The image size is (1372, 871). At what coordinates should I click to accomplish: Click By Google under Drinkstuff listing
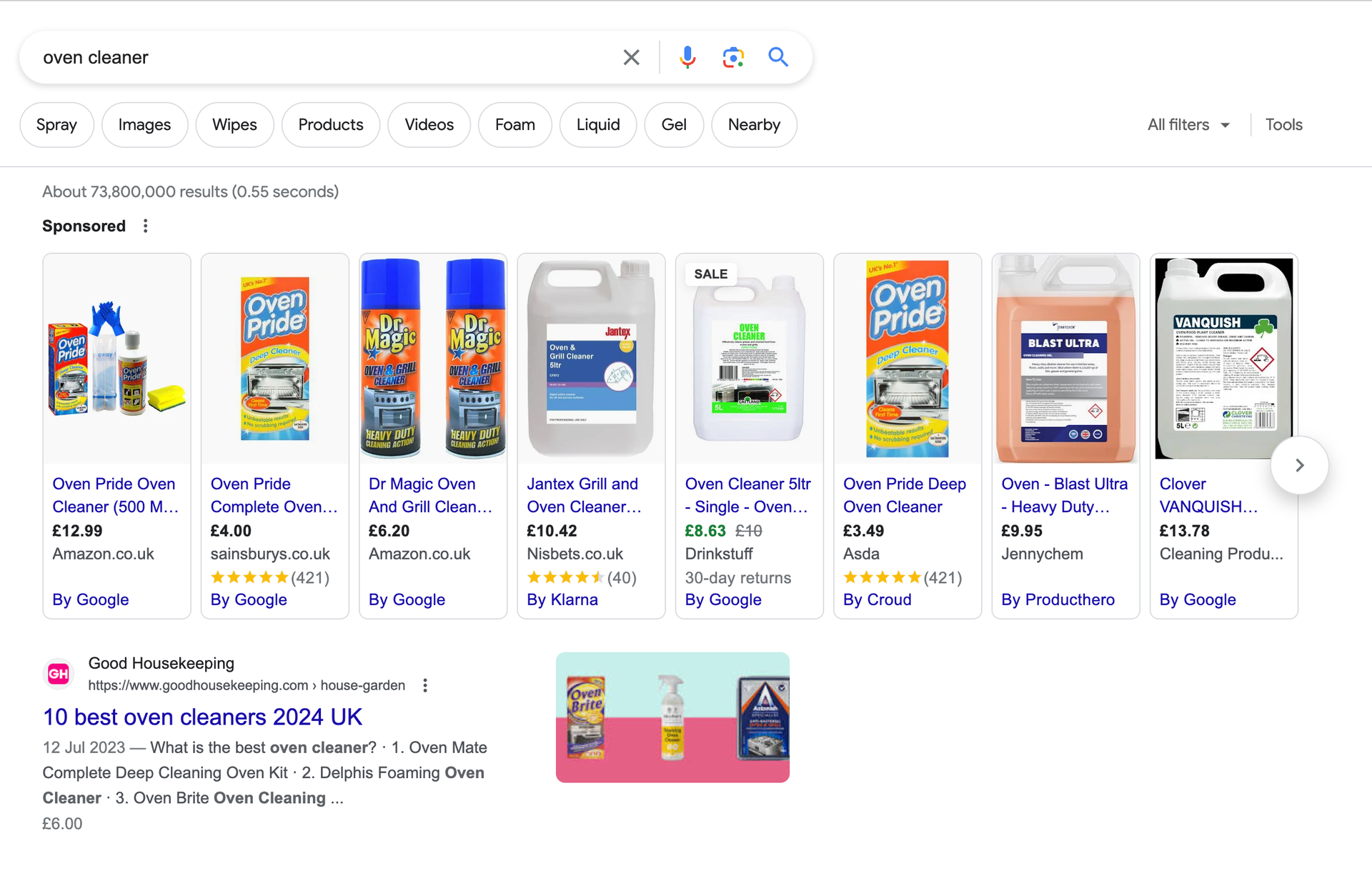[x=723, y=599]
